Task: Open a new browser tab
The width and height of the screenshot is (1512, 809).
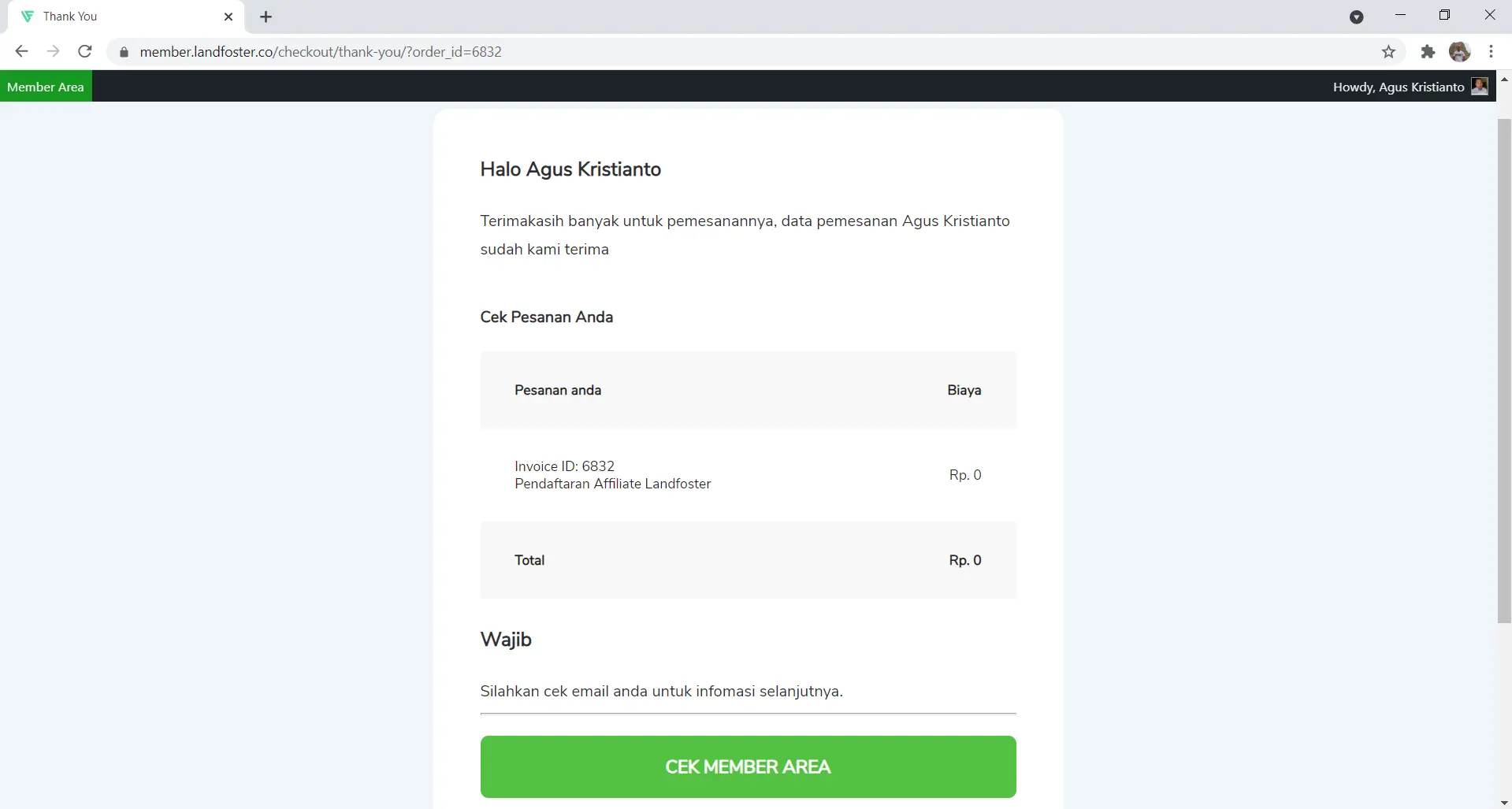Action: (266, 17)
